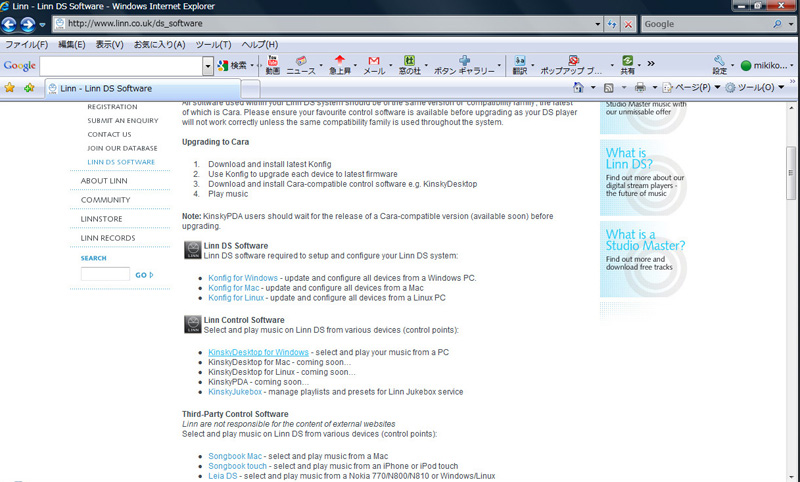The height and width of the screenshot is (482, 800).
Task: Open the ヘルプ(H) menu
Action: pos(260,44)
